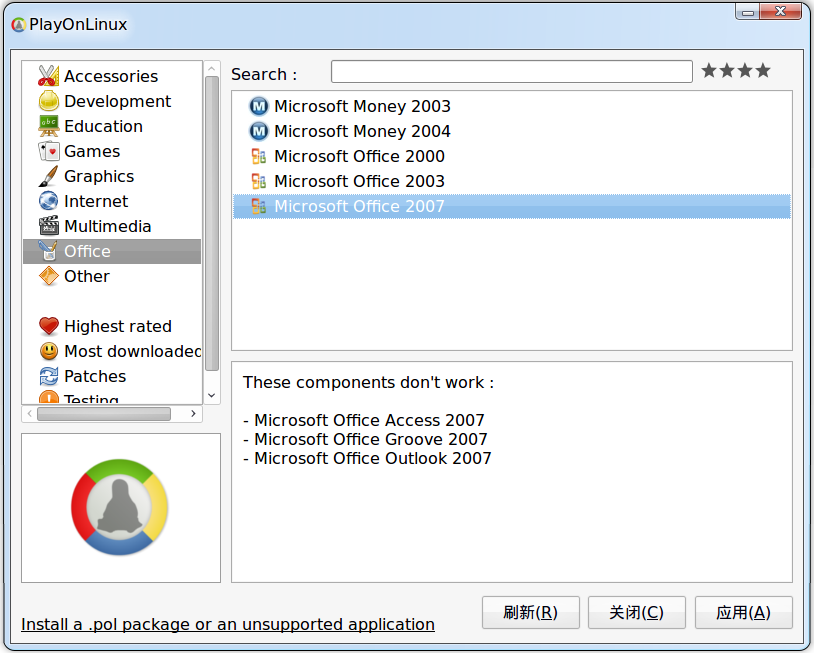Viewport: 814px width, 653px height.
Task: Click the Patches refresh arrows icon
Action: click(x=48, y=376)
